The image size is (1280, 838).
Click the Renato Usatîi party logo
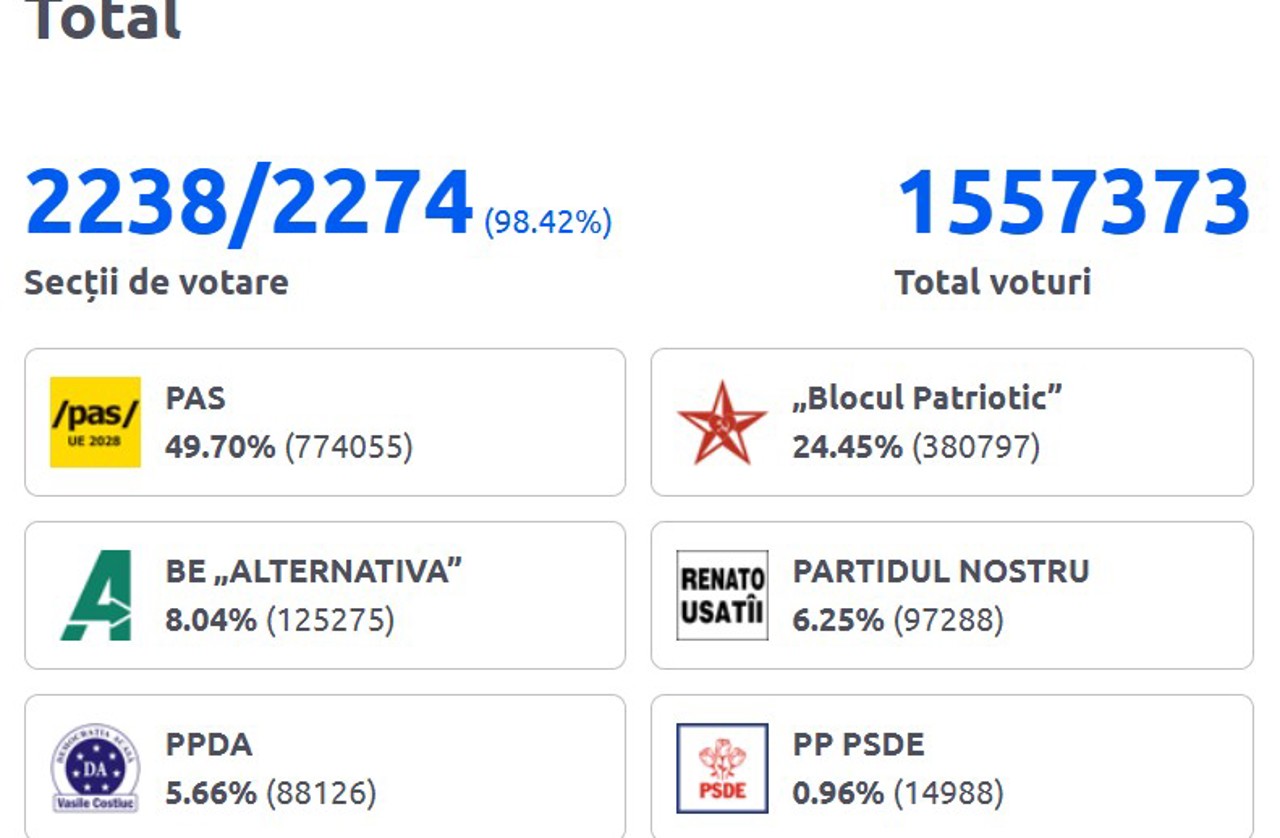[722, 595]
